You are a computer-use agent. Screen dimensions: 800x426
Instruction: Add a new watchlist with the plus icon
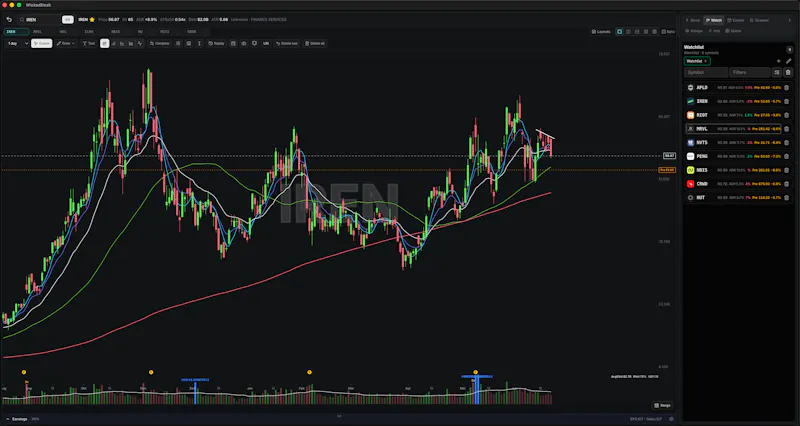pyautogui.click(x=779, y=61)
